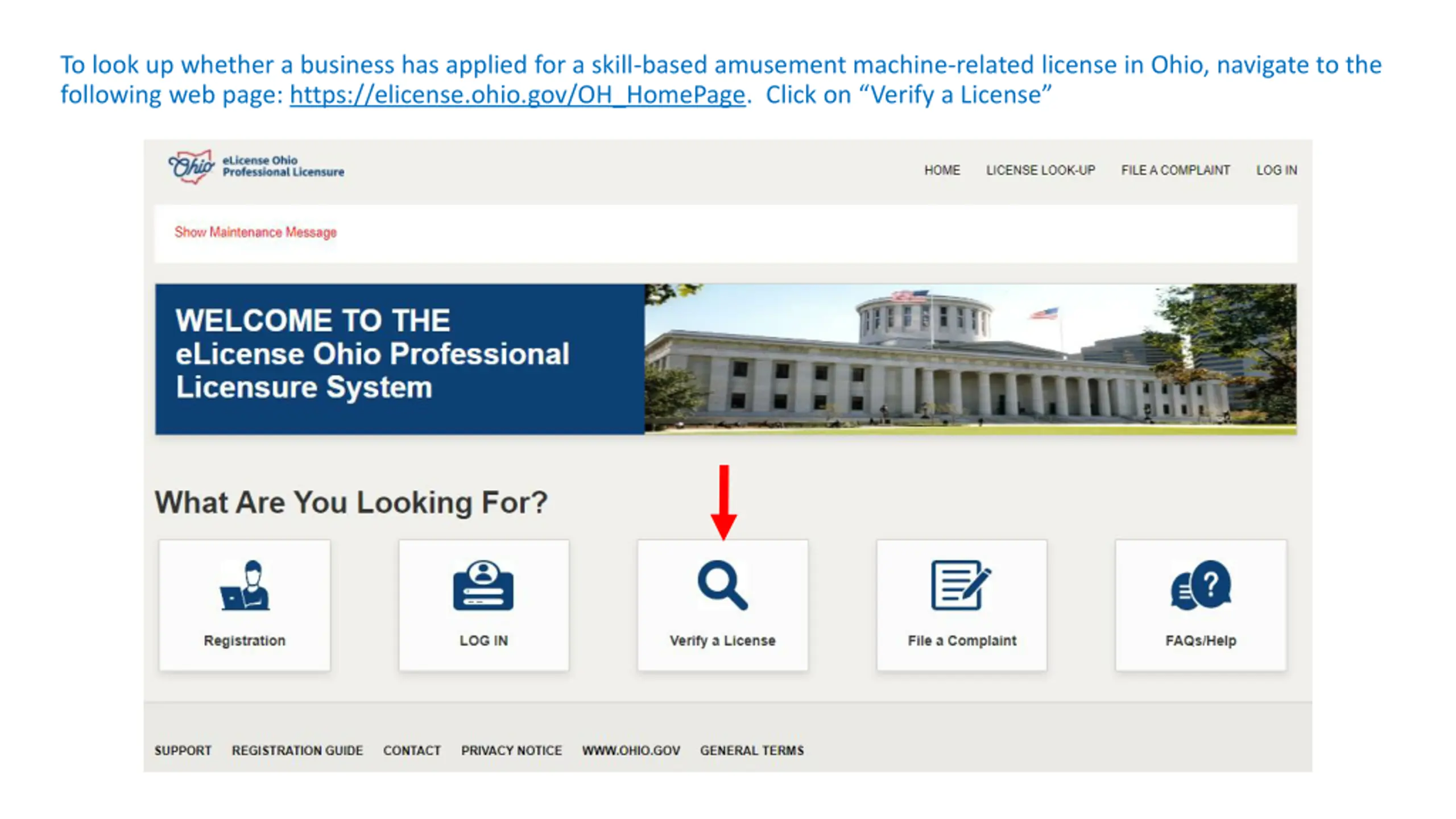
Task: Click the Registration card label
Action: point(245,640)
